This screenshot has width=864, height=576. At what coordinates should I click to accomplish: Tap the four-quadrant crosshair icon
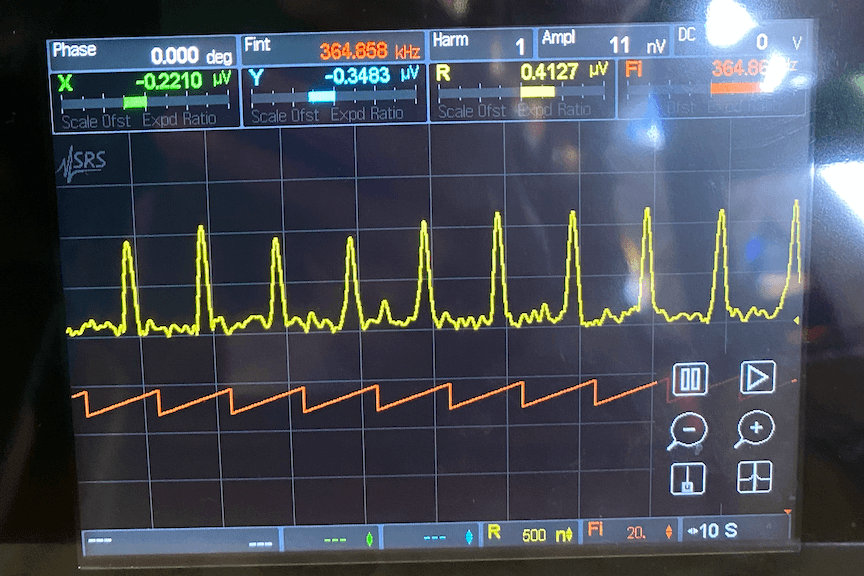[755, 478]
